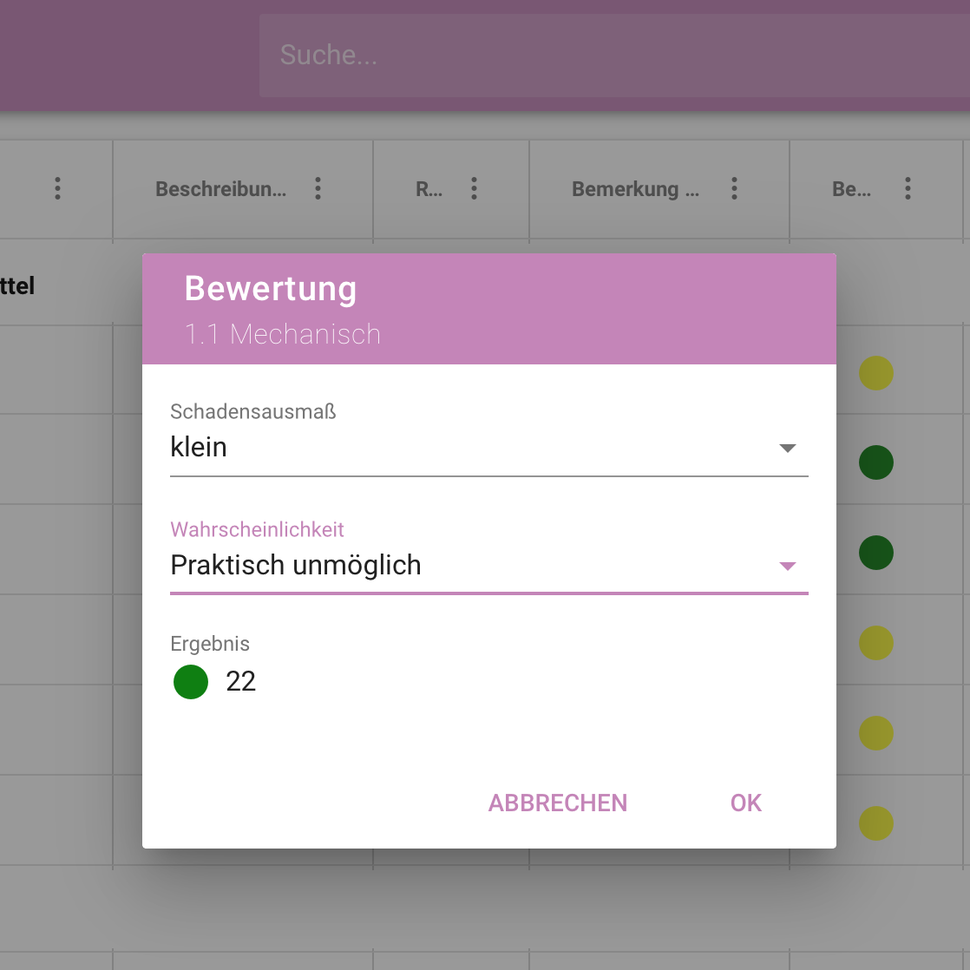
Task: Open the Bemerkung column menu dots
Action: click(x=734, y=189)
